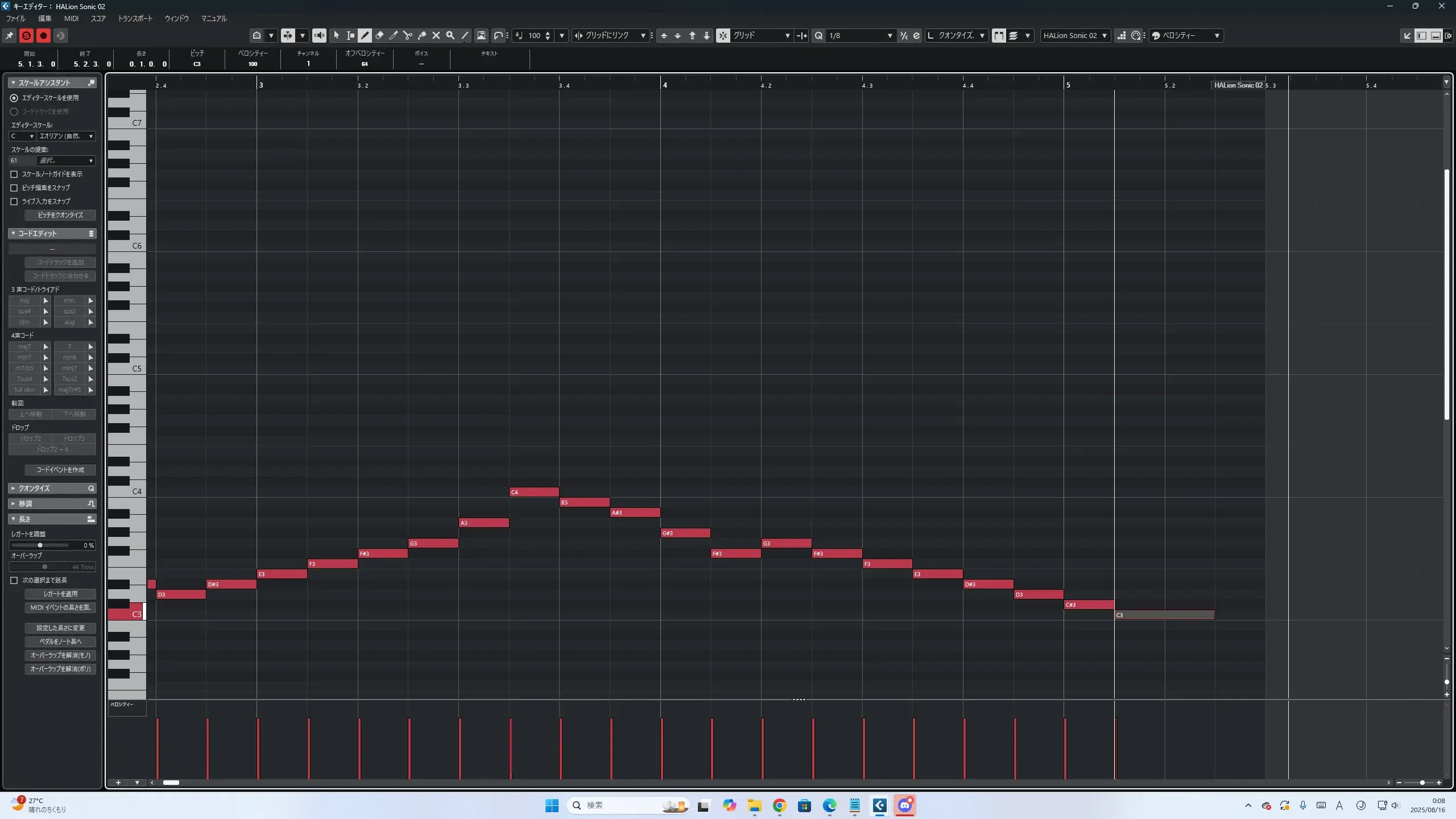Click the Solo Editor button

point(26,35)
